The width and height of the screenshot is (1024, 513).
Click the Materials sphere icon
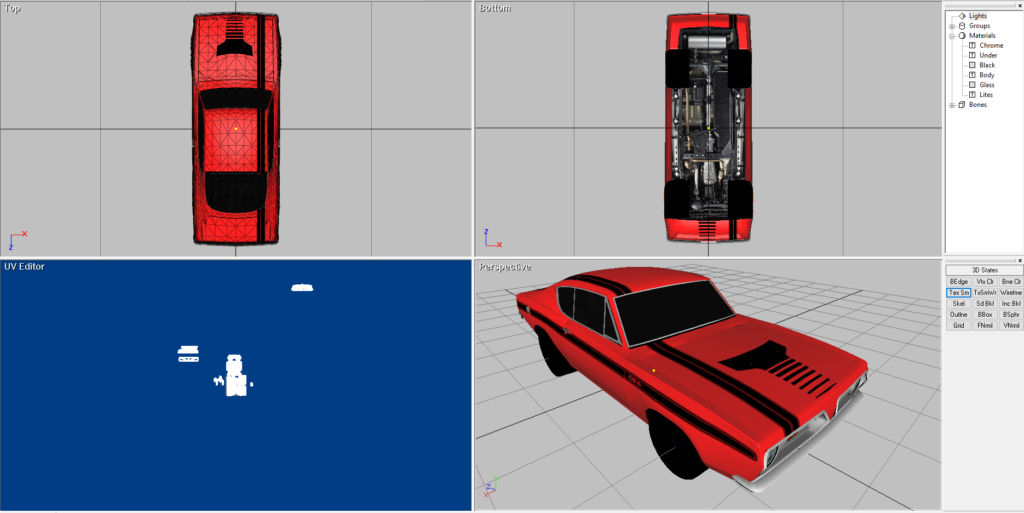pyautogui.click(x=962, y=36)
